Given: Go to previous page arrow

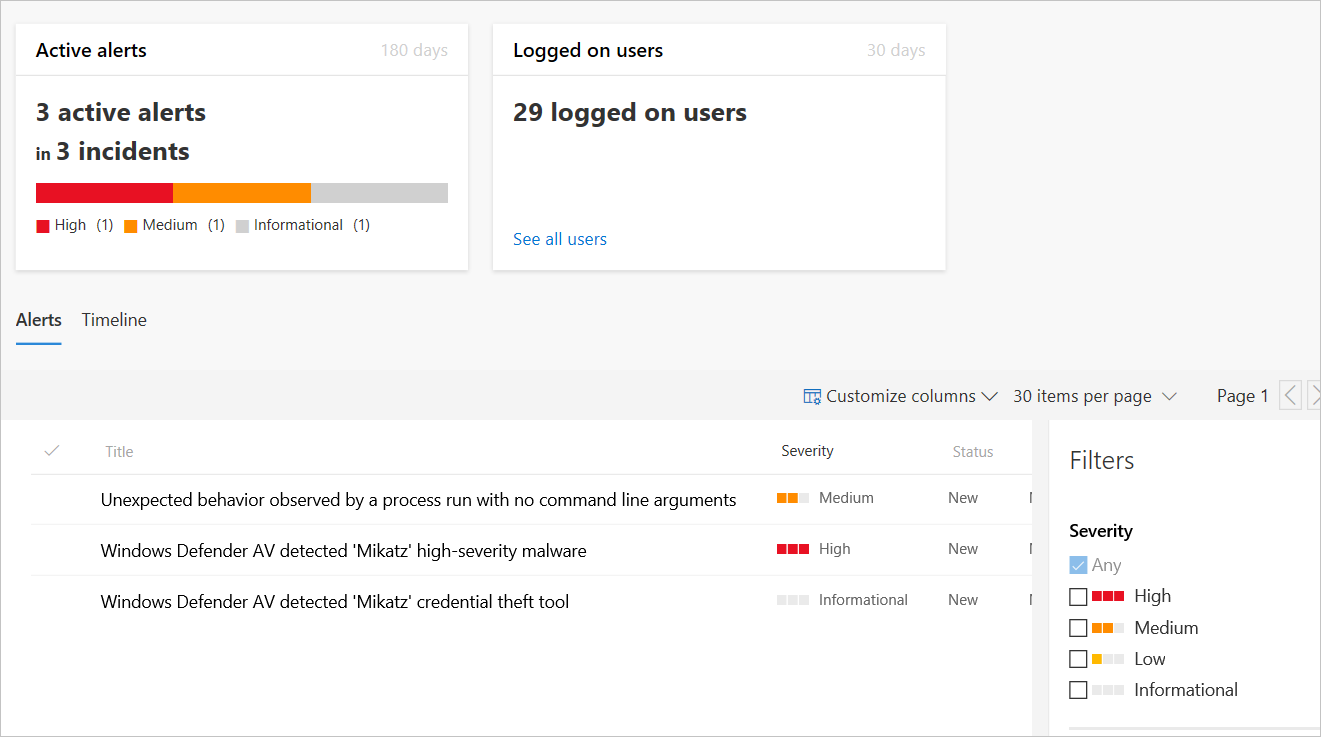Looking at the screenshot, I should tap(1291, 396).
